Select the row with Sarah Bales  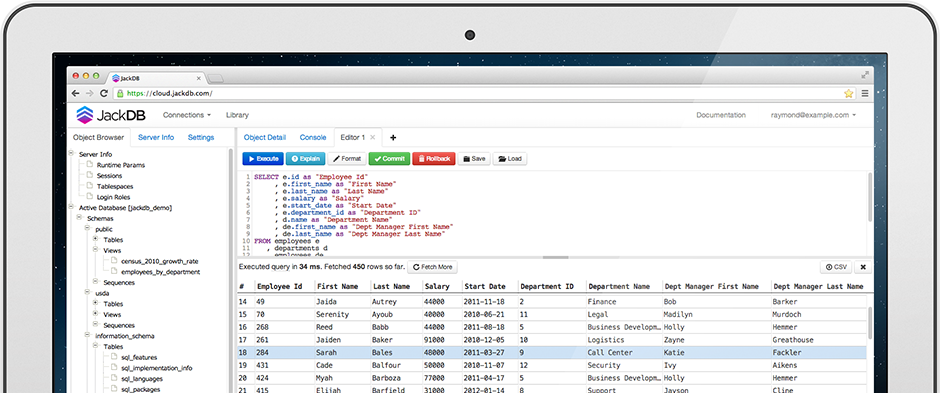point(552,352)
